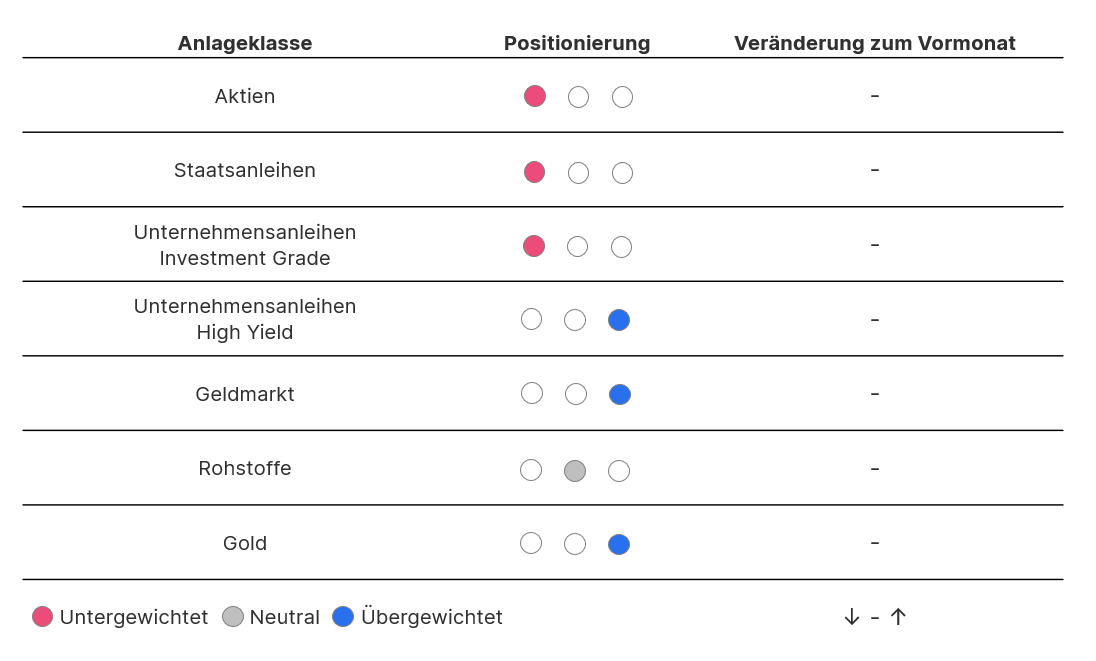Click the Geldmarkt row label
Image resolution: width=1096 pixels, height=661 pixels.
coord(245,394)
